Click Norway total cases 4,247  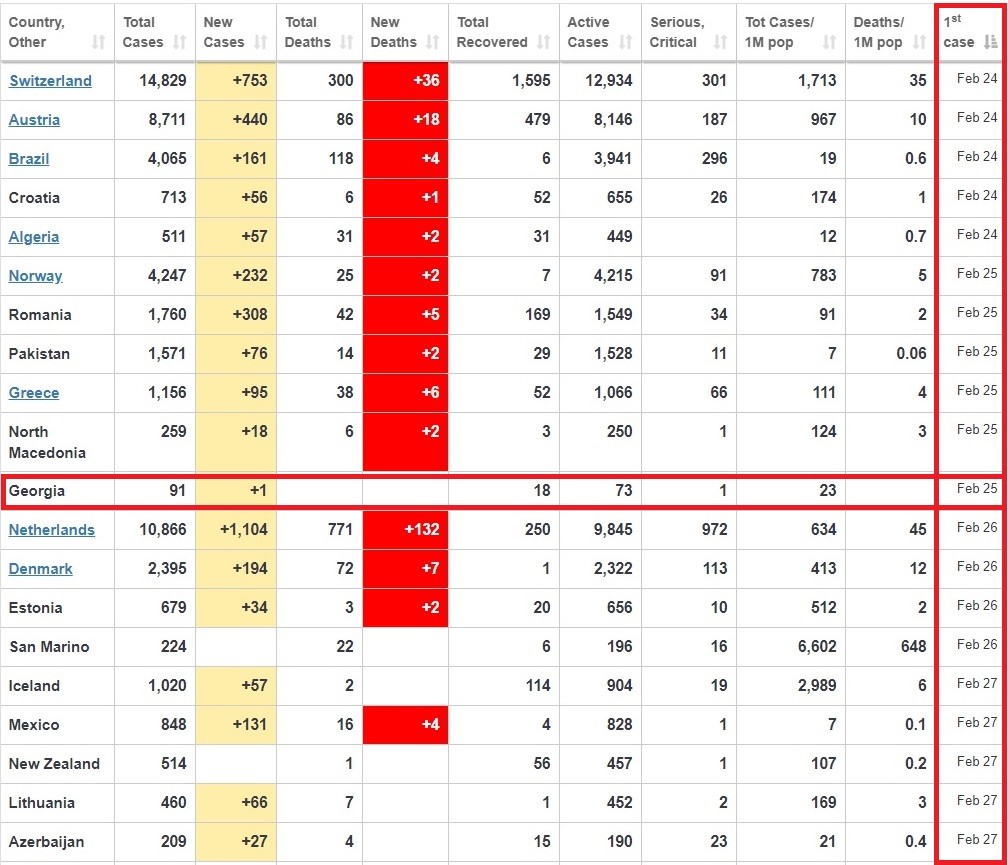[x=167, y=276]
